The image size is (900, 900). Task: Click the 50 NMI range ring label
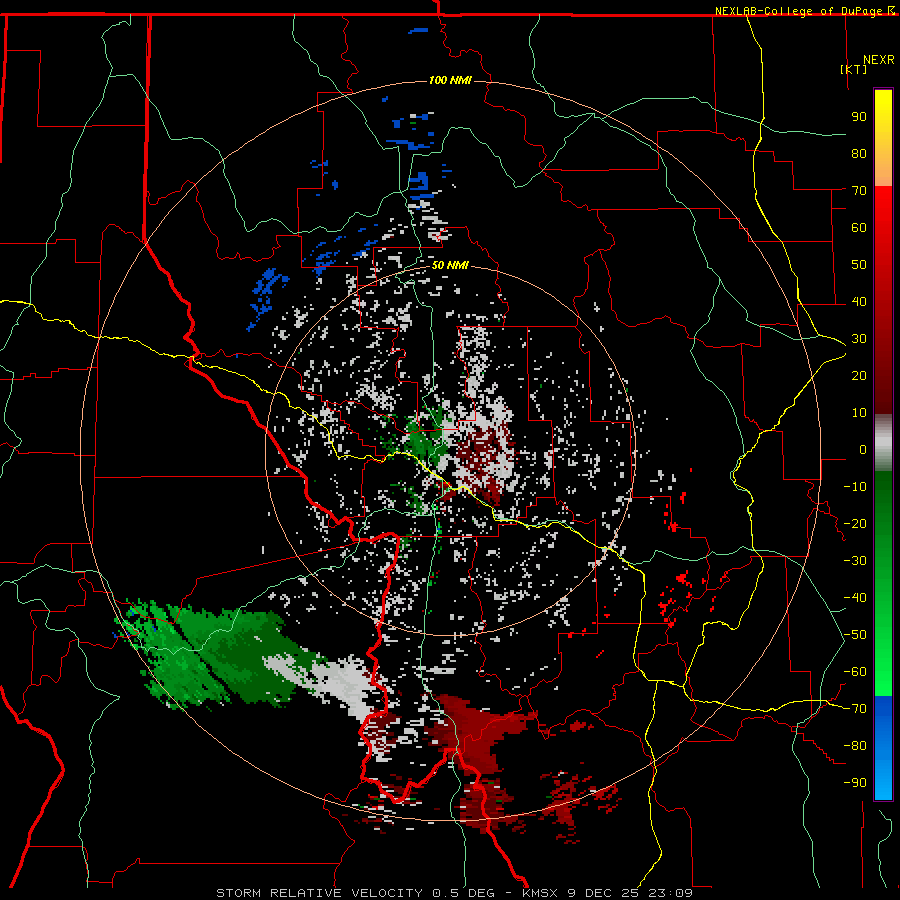pyautogui.click(x=450, y=265)
